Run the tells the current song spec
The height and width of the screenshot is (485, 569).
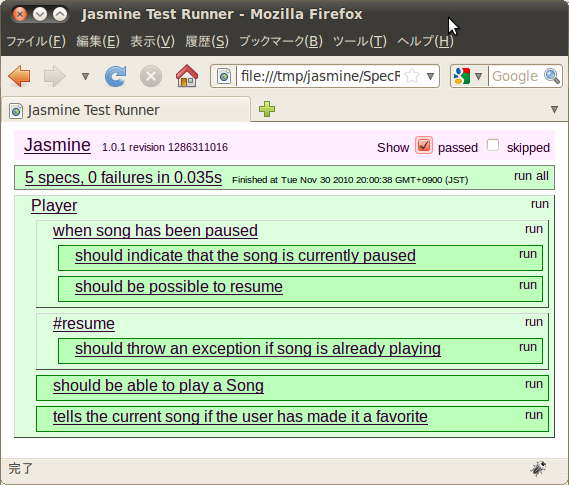point(534,415)
